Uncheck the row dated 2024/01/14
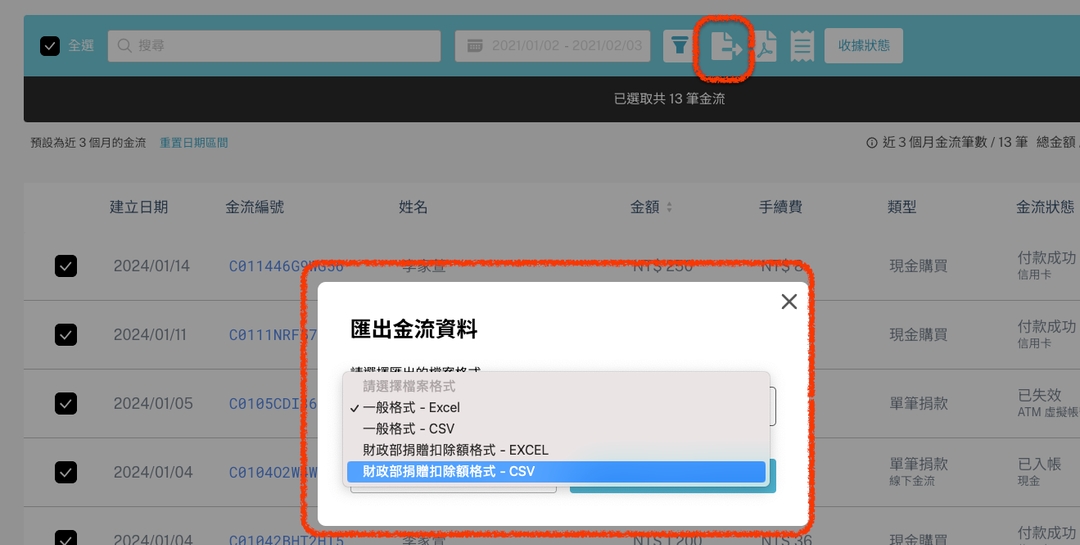Screen dimensions: 1080x545 pos(65,266)
